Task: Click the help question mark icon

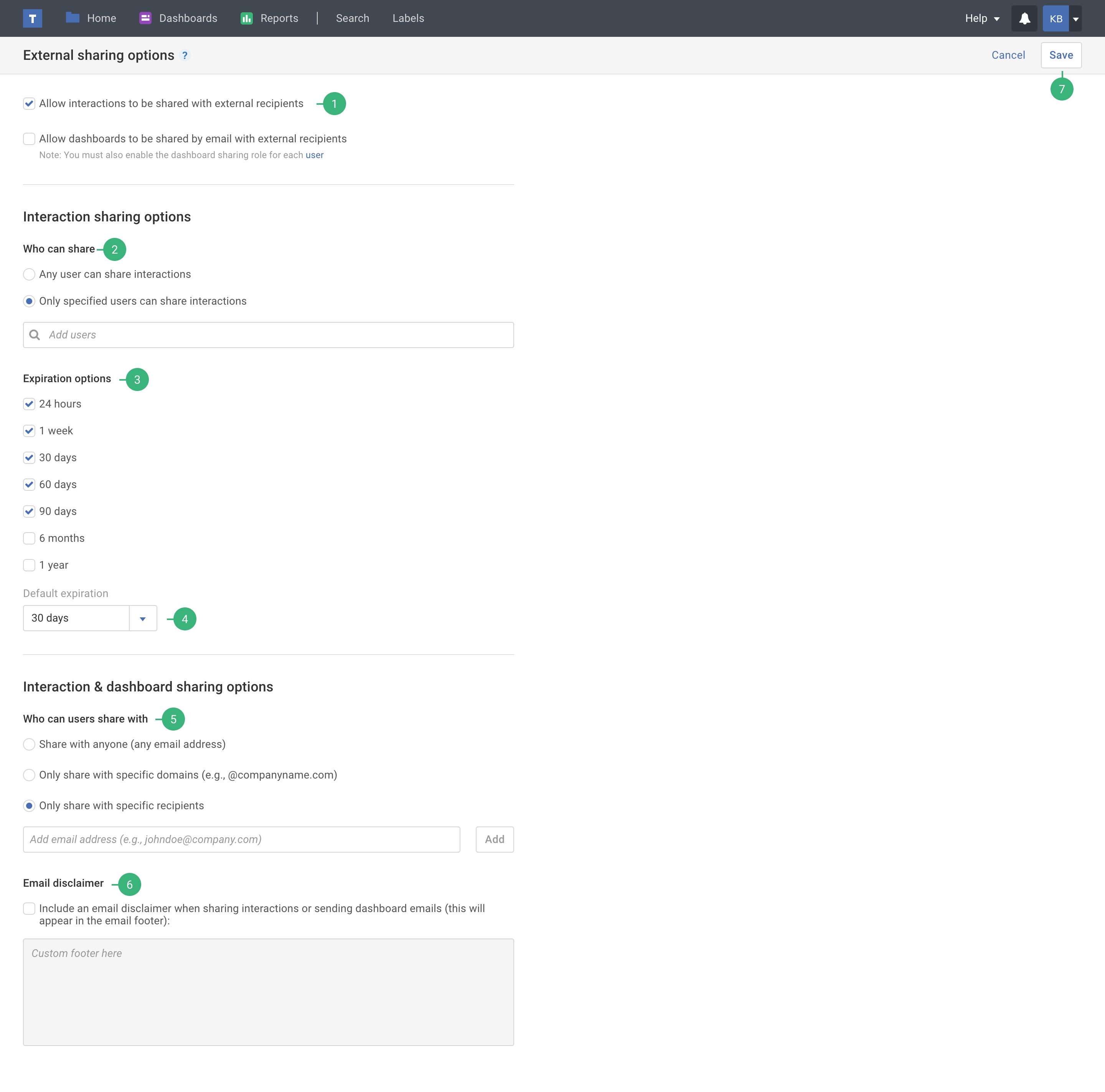Action: pos(185,56)
